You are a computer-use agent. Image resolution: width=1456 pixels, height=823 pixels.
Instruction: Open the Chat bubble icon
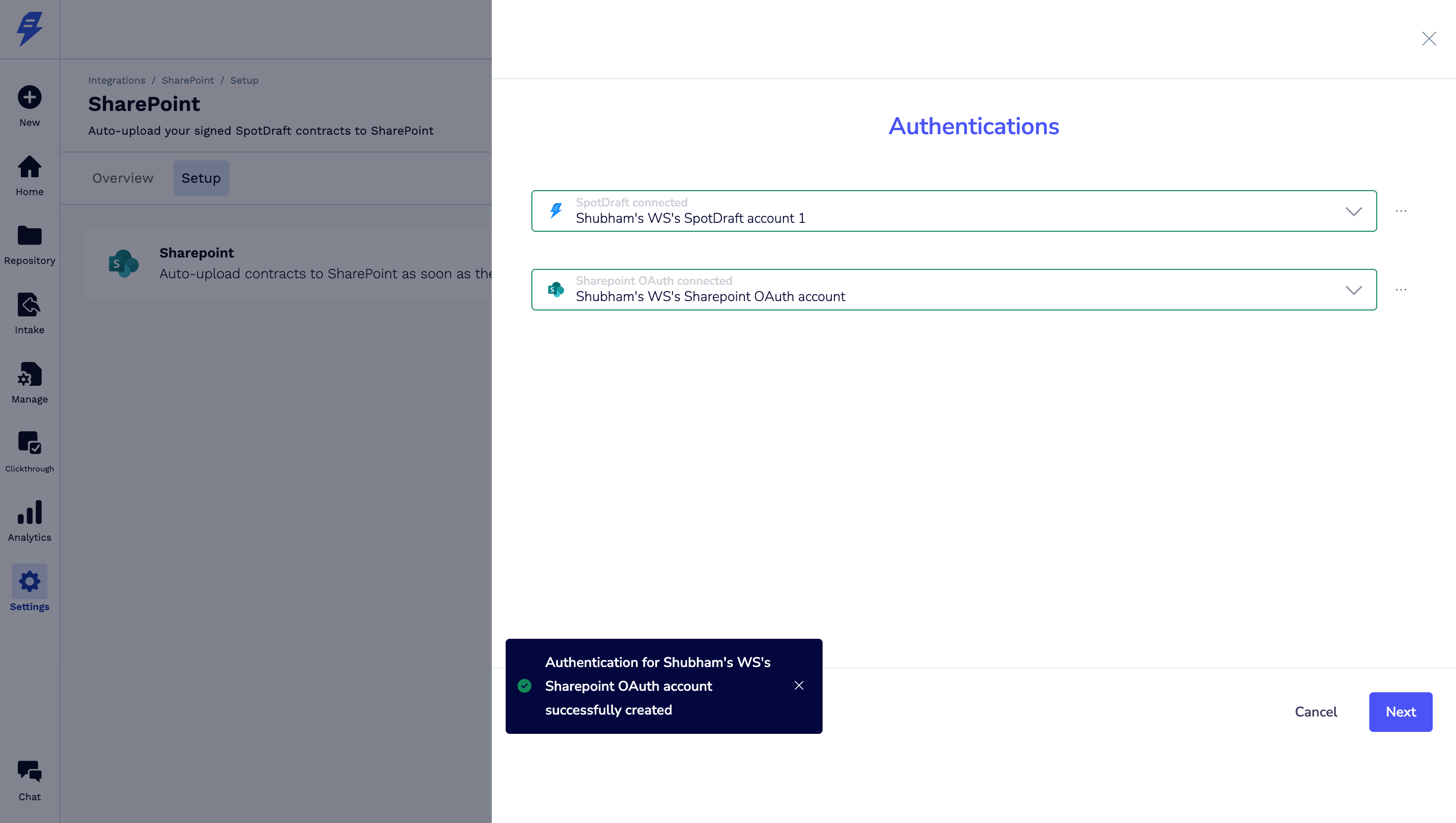[x=29, y=772]
